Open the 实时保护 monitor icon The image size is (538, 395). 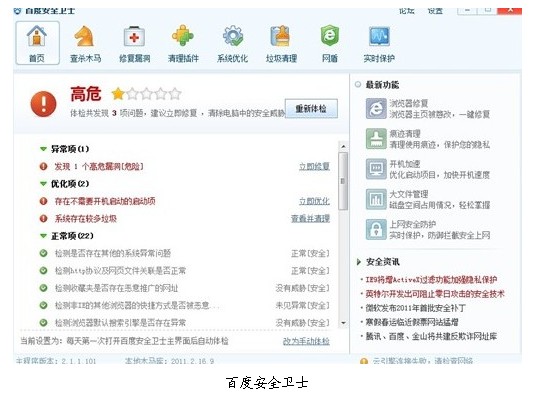coord(379,36)
